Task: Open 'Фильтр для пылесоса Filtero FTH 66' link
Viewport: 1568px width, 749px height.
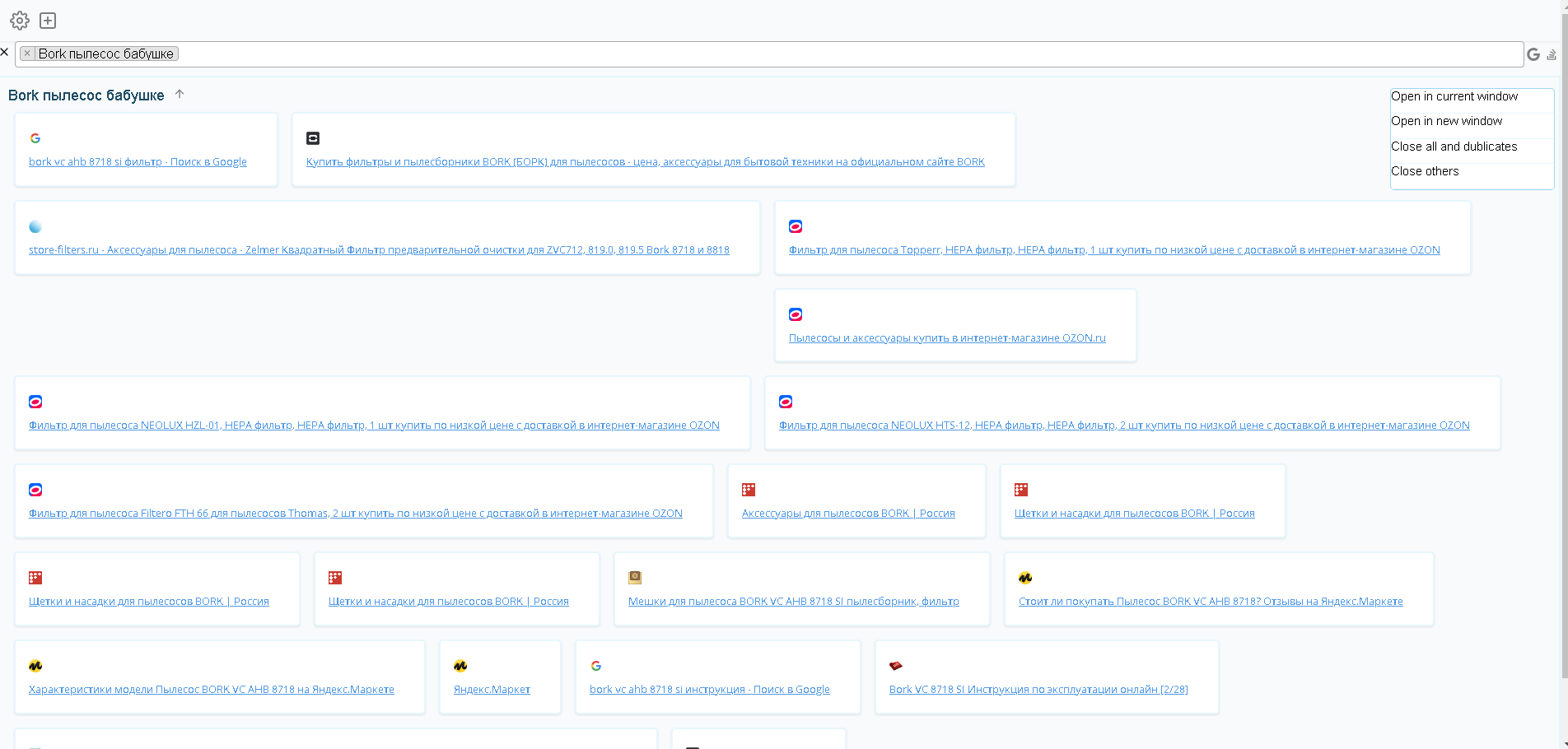Action: [x=356, y=514]
